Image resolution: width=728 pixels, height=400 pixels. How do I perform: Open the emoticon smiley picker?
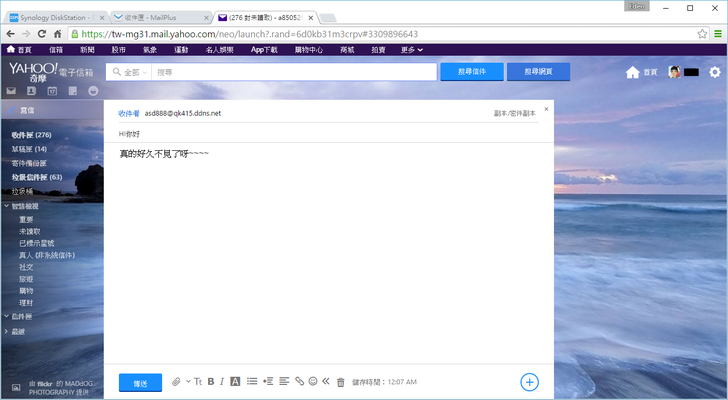coord(313,382)
